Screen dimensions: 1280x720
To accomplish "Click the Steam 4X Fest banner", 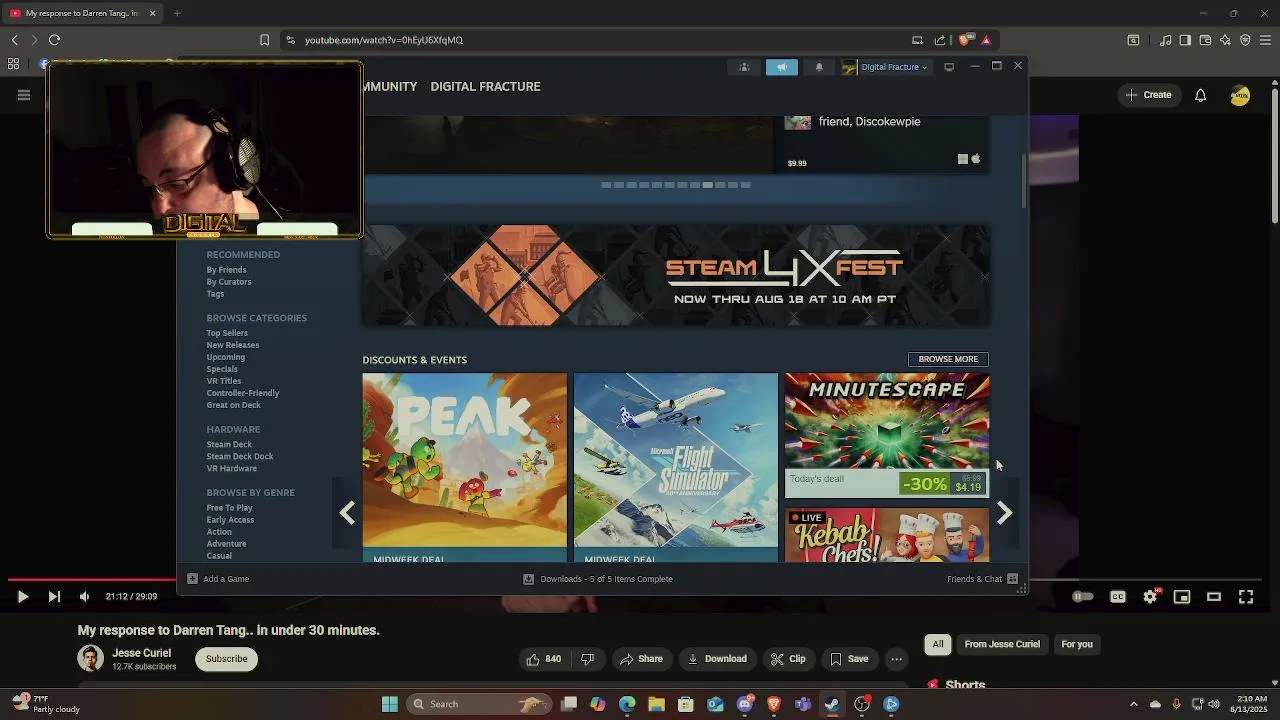I will (x=676, y=276).
